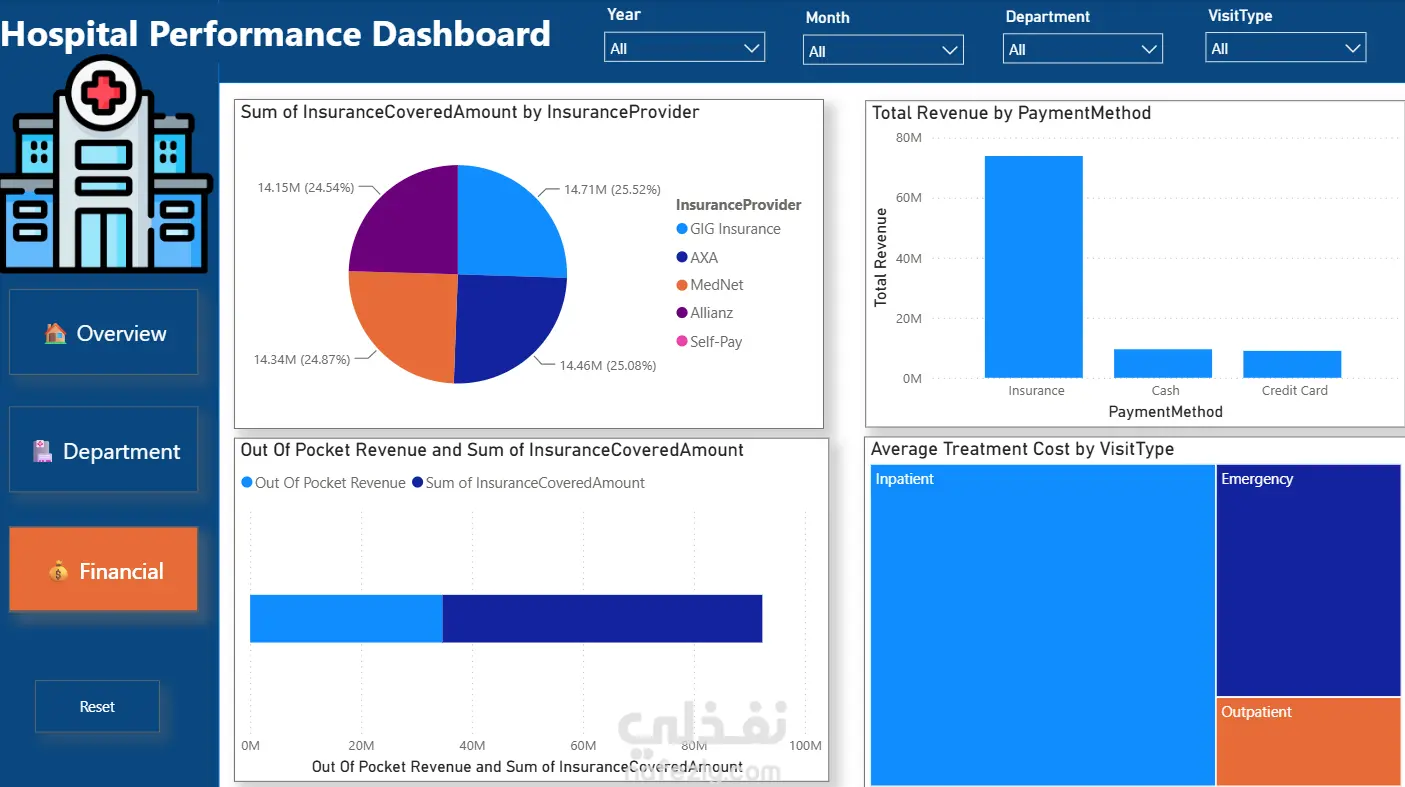The image size is (1405, 787).
Task: Click the GIG Insurance legend dot
Action: pyautogui.click(x=682, y=229)
